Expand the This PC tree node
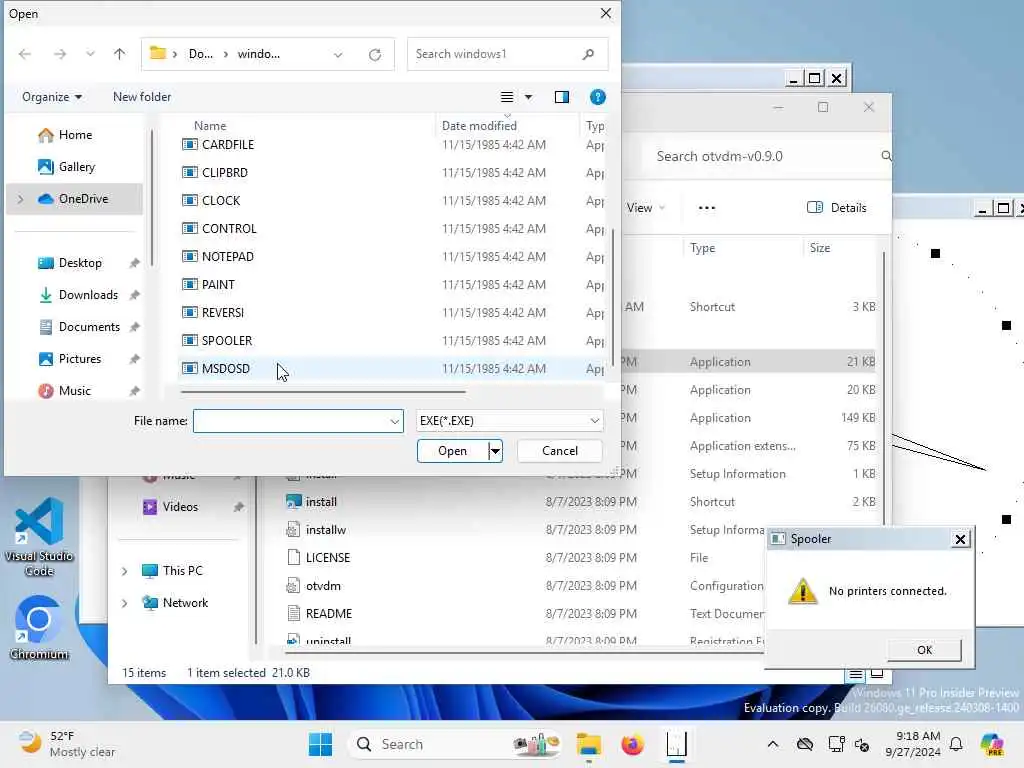 pyautogui.click(x=124, y=571)
